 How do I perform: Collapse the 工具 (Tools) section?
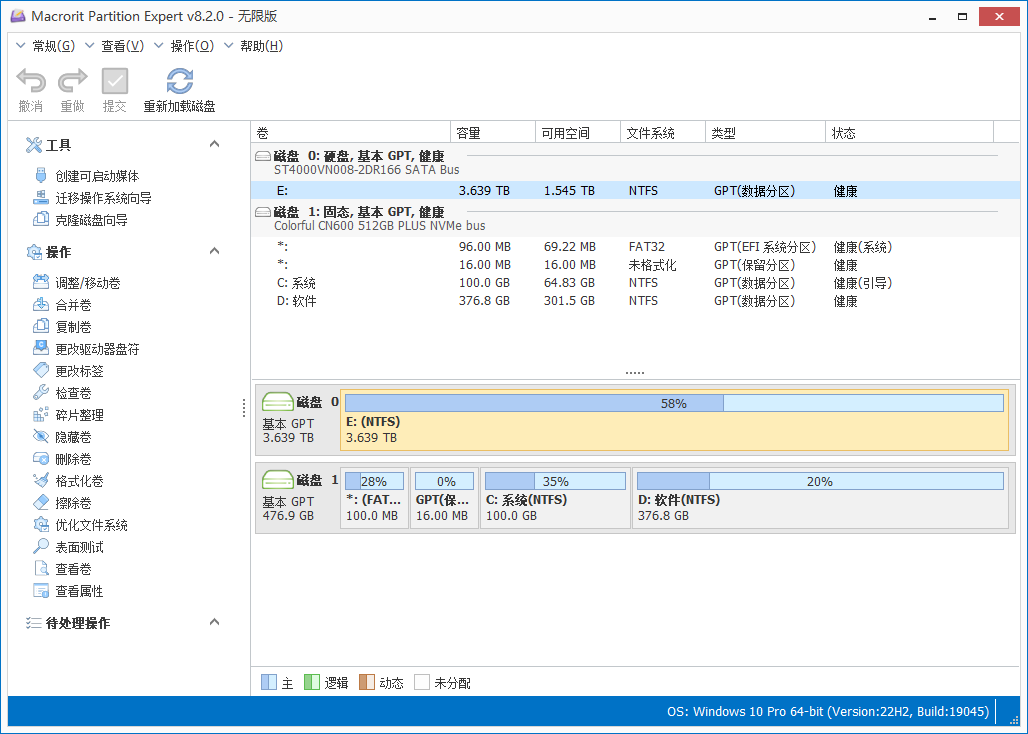[214, 143]
